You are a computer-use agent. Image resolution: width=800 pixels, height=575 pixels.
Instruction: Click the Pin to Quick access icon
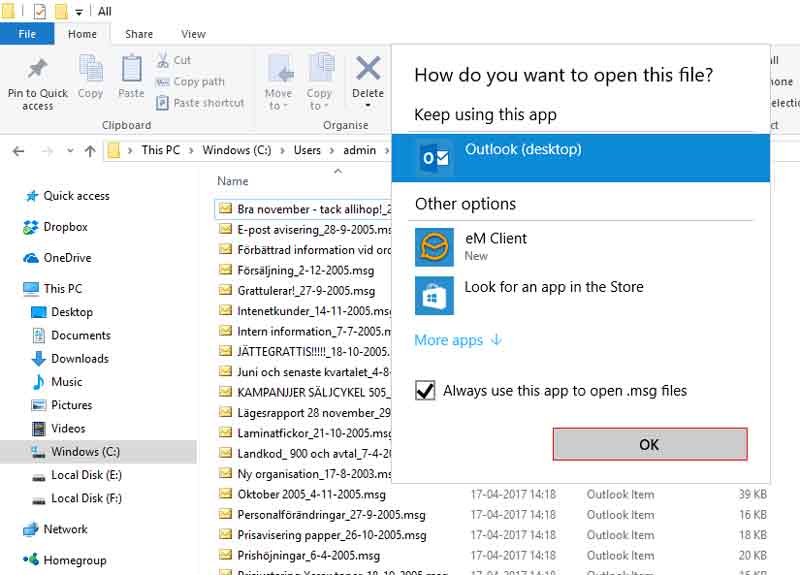click(37, 69)
